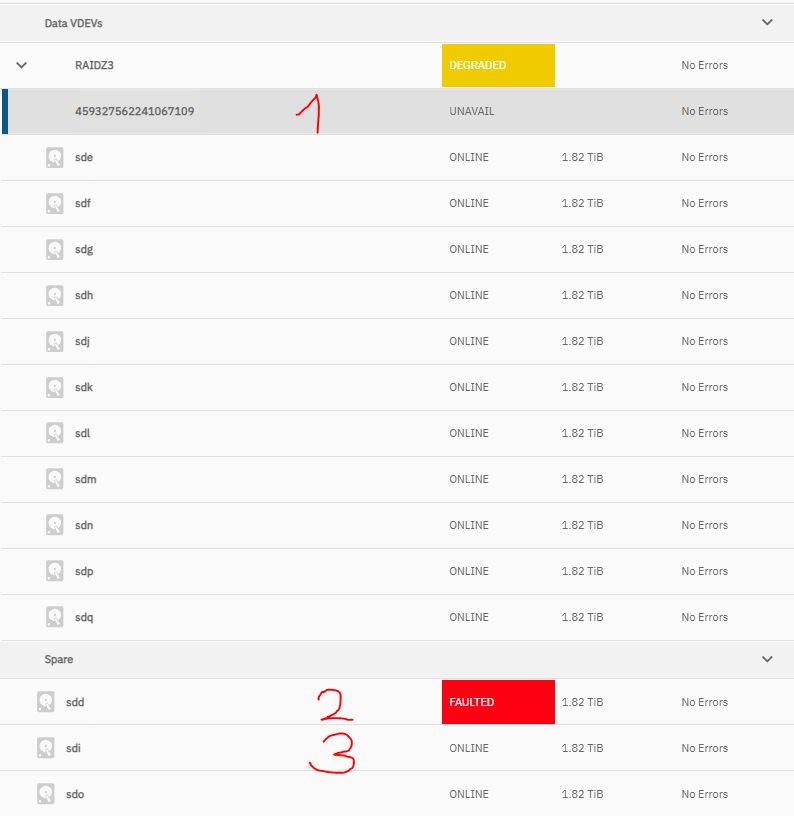Screen dimensions: 794x816
Task: Select the sdj disk name
Action: [82, 341]
